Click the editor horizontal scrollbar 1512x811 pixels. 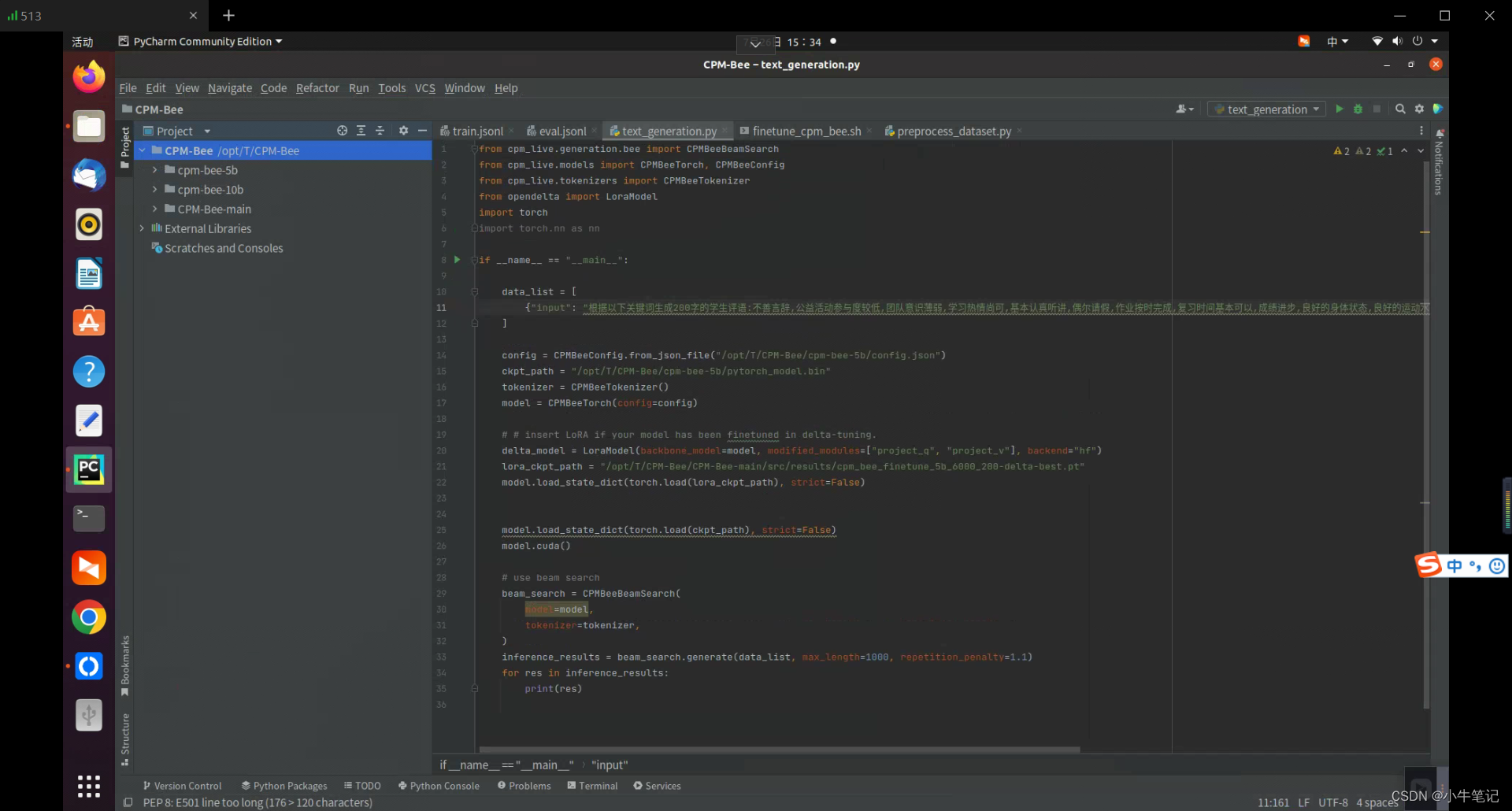point(780,749)
